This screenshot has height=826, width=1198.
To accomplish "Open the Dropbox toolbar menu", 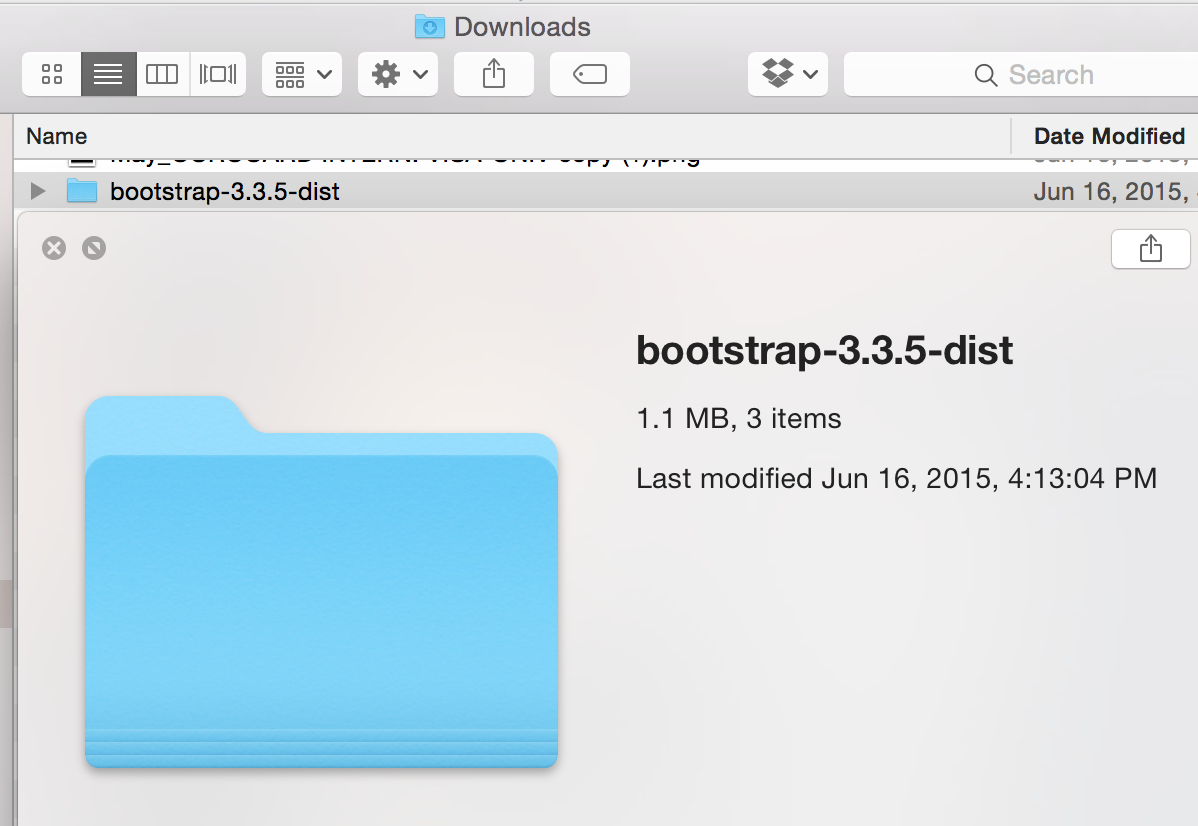I will pos(788,74).
